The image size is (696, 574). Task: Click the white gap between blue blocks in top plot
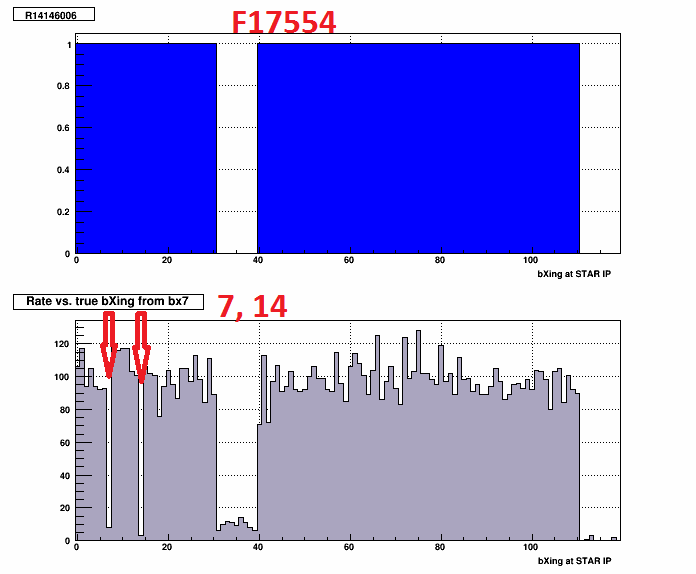tap(237, 148)
